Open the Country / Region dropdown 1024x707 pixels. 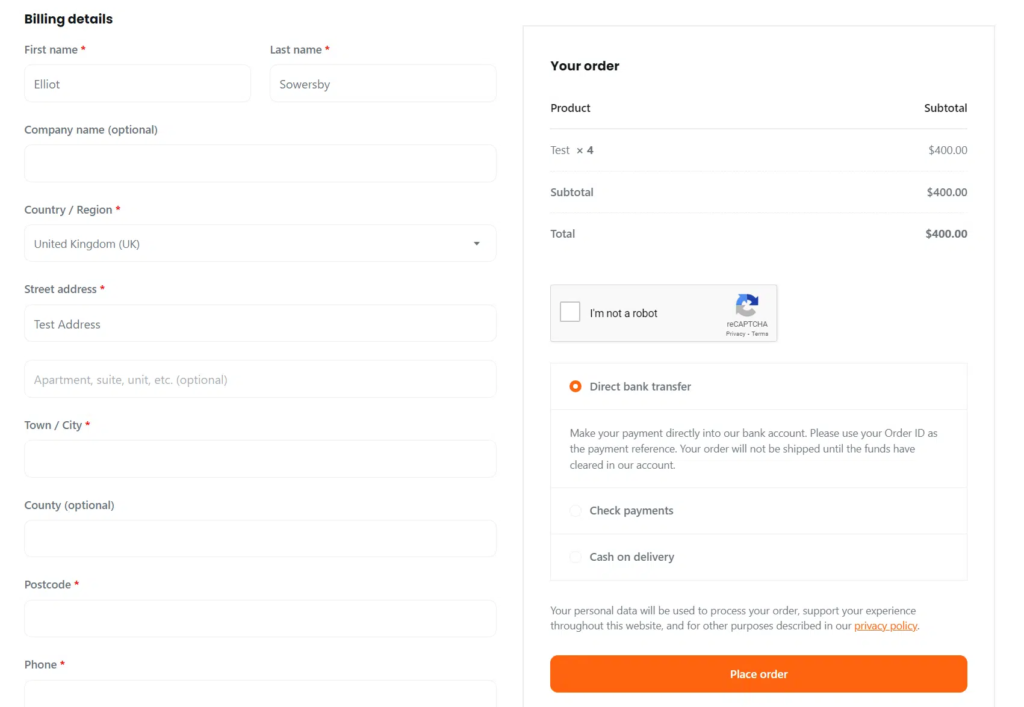(260, 244)
